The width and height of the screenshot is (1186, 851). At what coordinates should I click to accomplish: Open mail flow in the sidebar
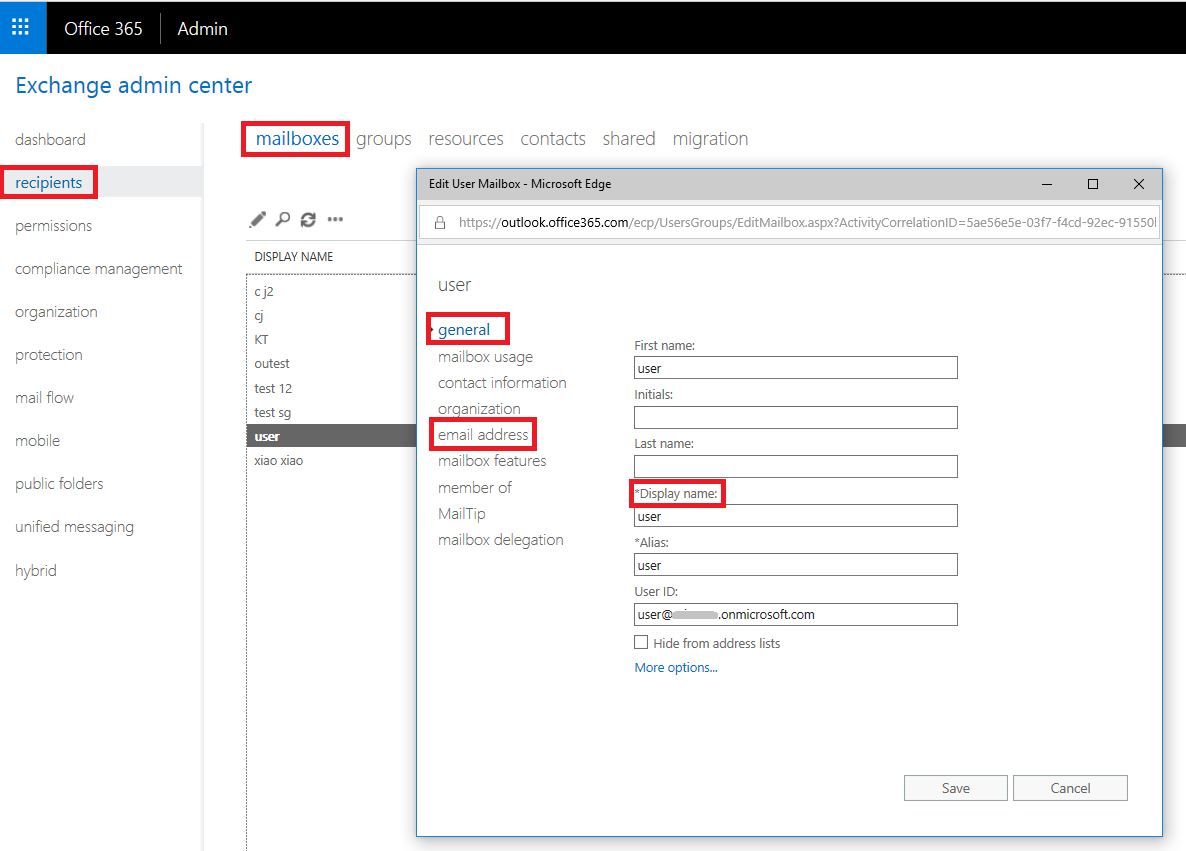[44, 398]
